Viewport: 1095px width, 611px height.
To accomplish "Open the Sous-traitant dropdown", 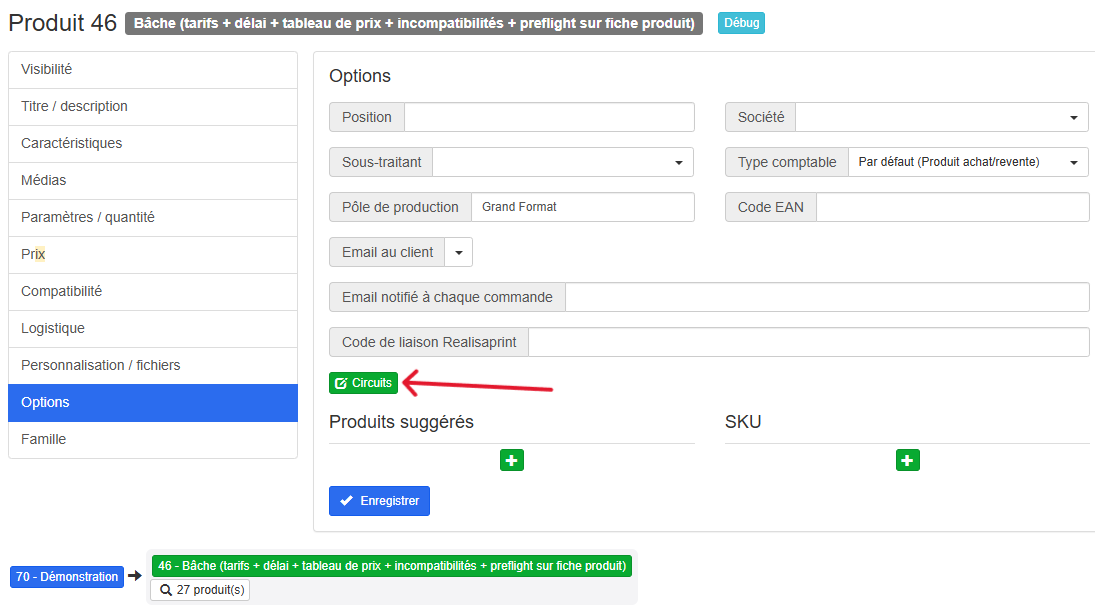I will [563, 162].
